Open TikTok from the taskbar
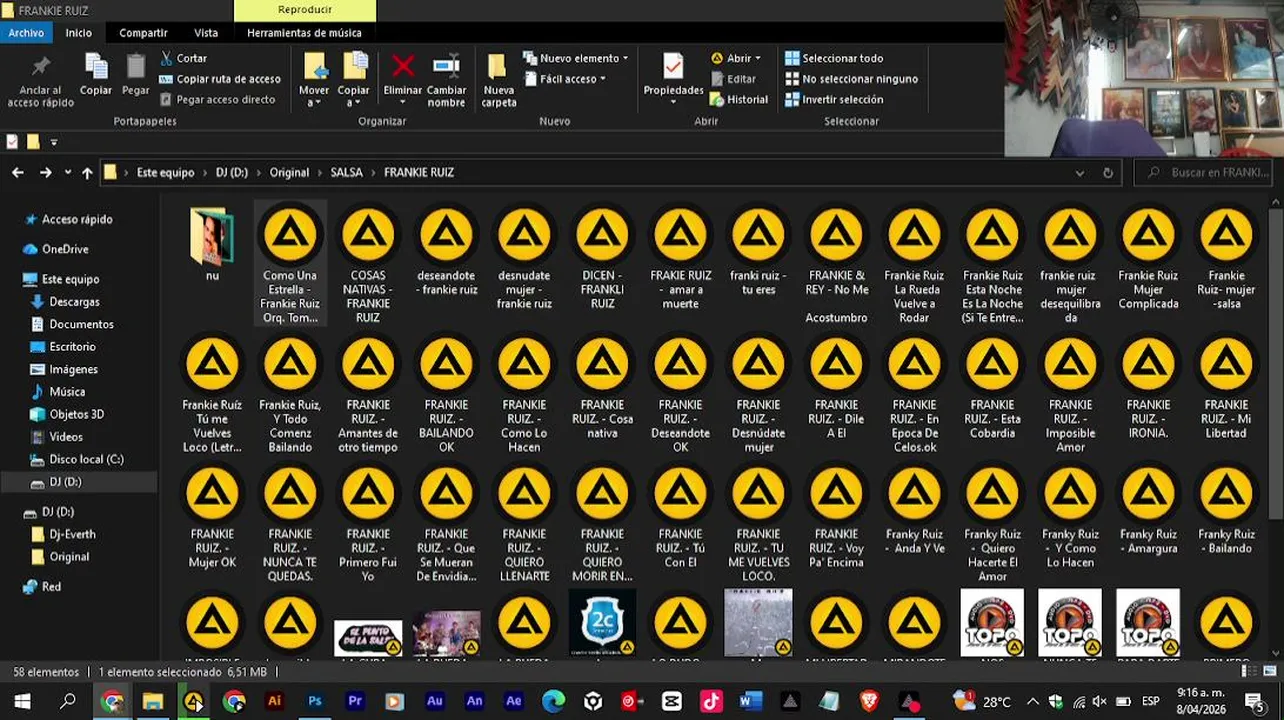This screenshot has width=1284, height=720. coord(711,701)
